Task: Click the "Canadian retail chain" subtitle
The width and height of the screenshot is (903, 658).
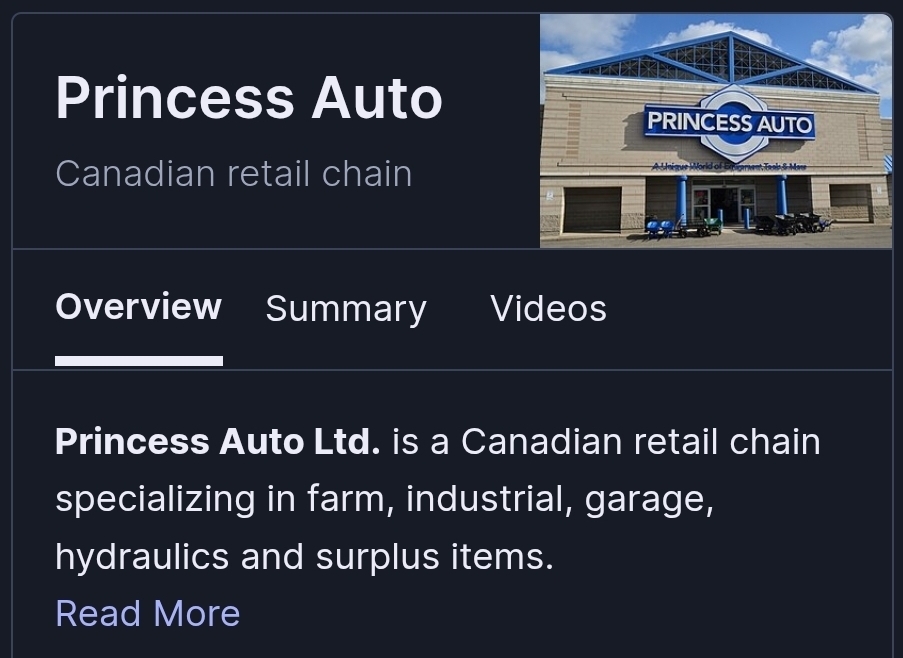Action: coord(234,174)
